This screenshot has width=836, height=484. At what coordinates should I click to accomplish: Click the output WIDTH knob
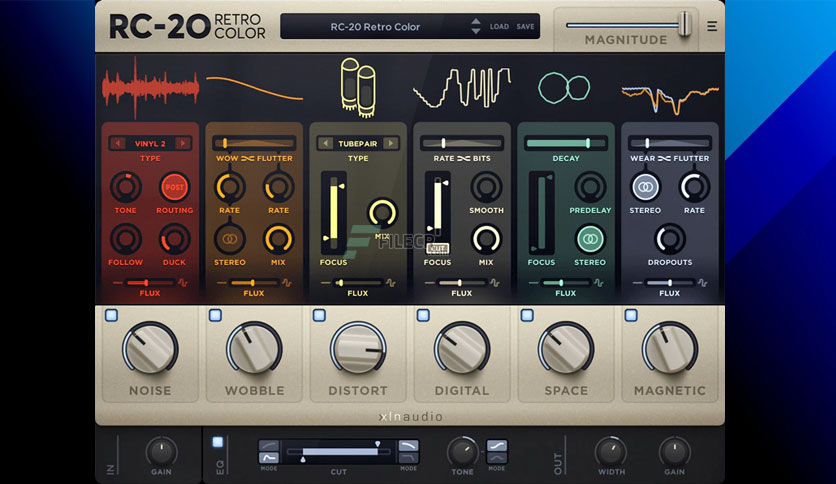click(610, 452)
